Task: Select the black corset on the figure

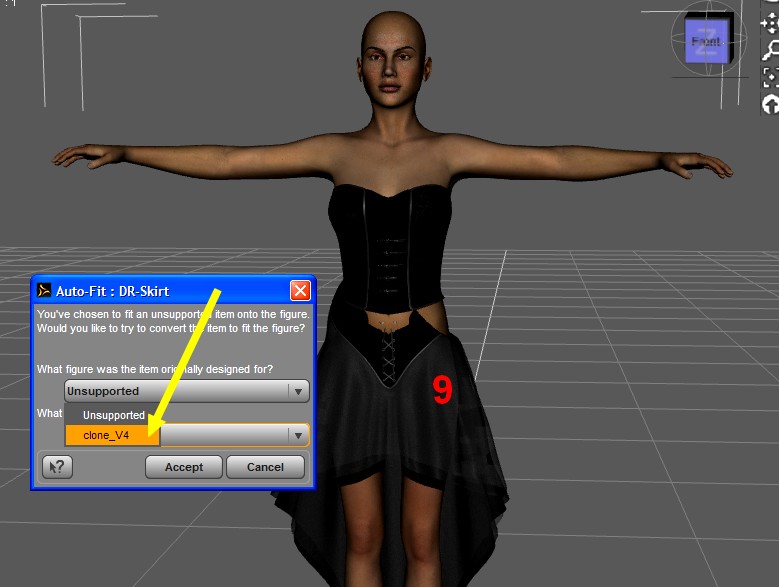Action: [x=390, y=248]
